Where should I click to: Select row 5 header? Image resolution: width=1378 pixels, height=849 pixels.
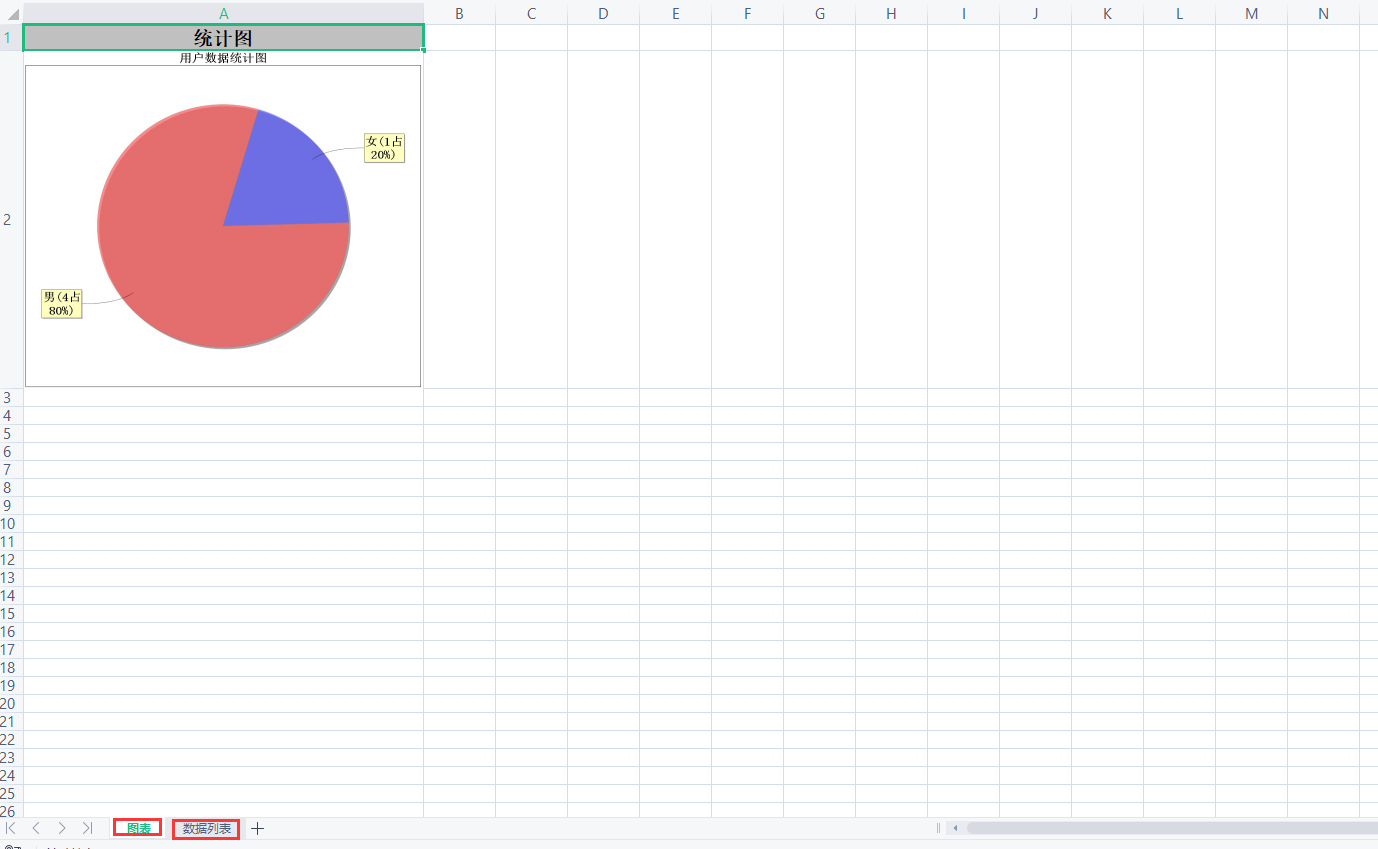pos(11,434)
